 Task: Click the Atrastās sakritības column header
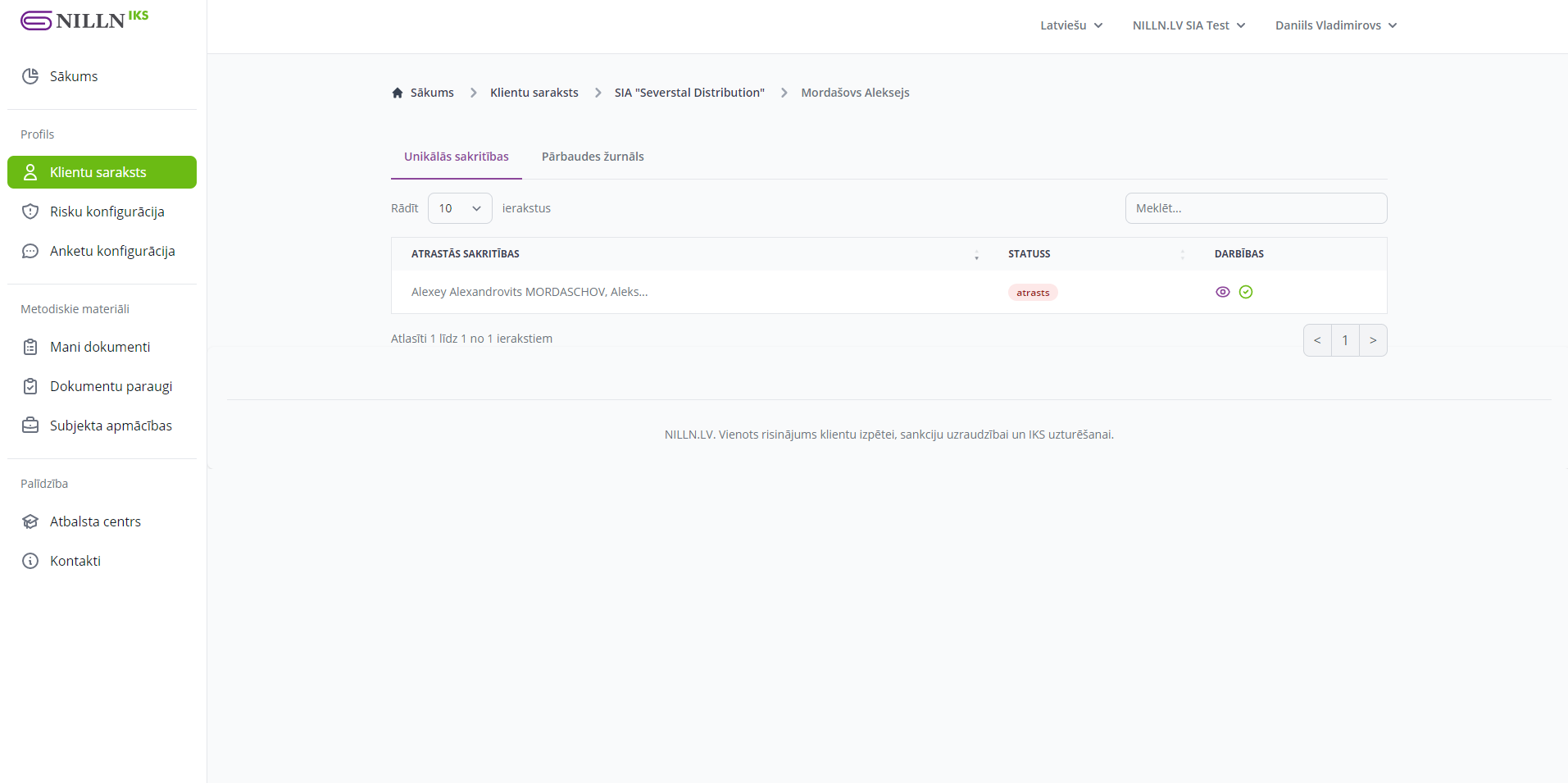pyautogui.click(x=466, y=254)
